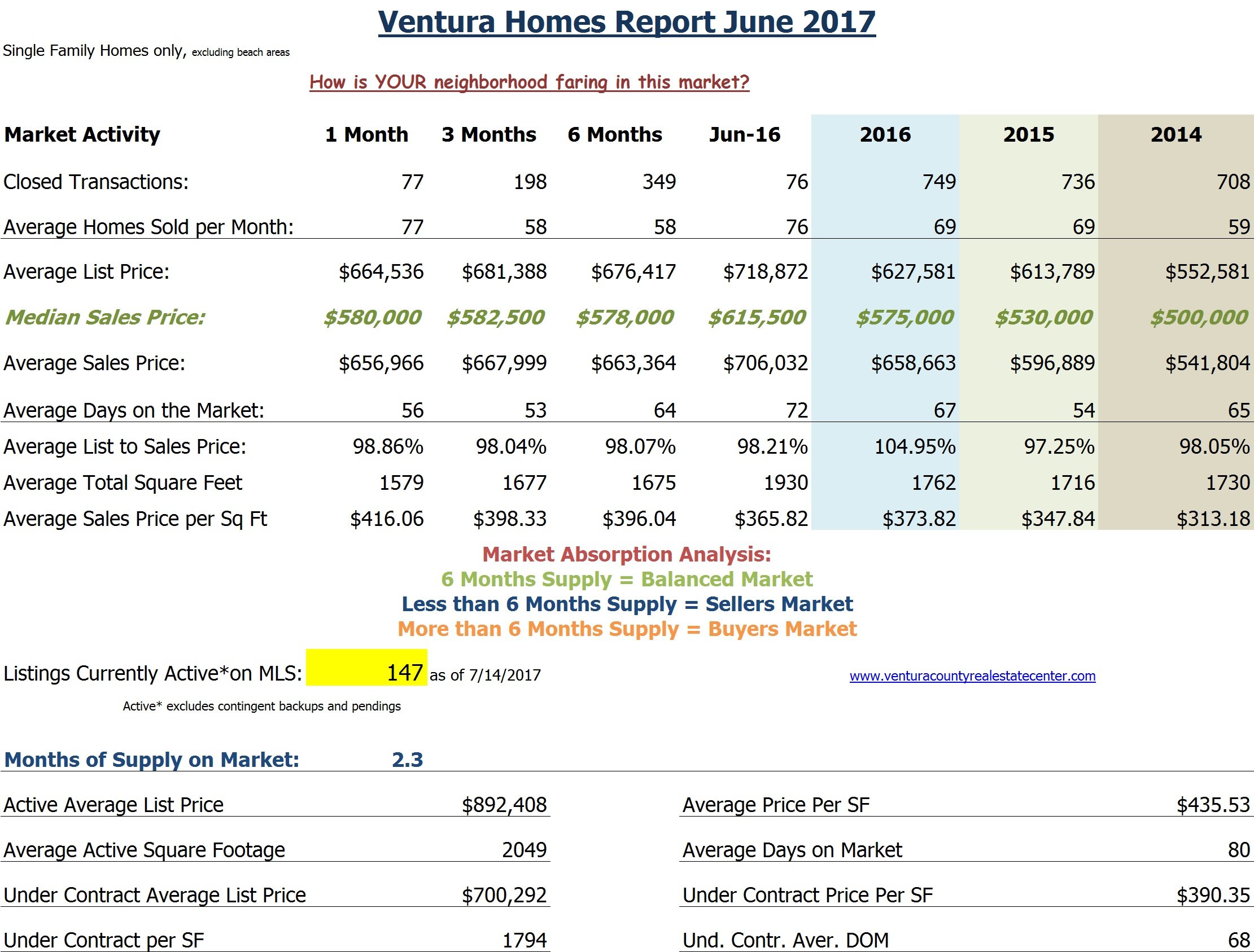Select median sales price $615,500
Image resolution: width=1254 pixels, height=952 pixels.
click(x=757, y=317)
